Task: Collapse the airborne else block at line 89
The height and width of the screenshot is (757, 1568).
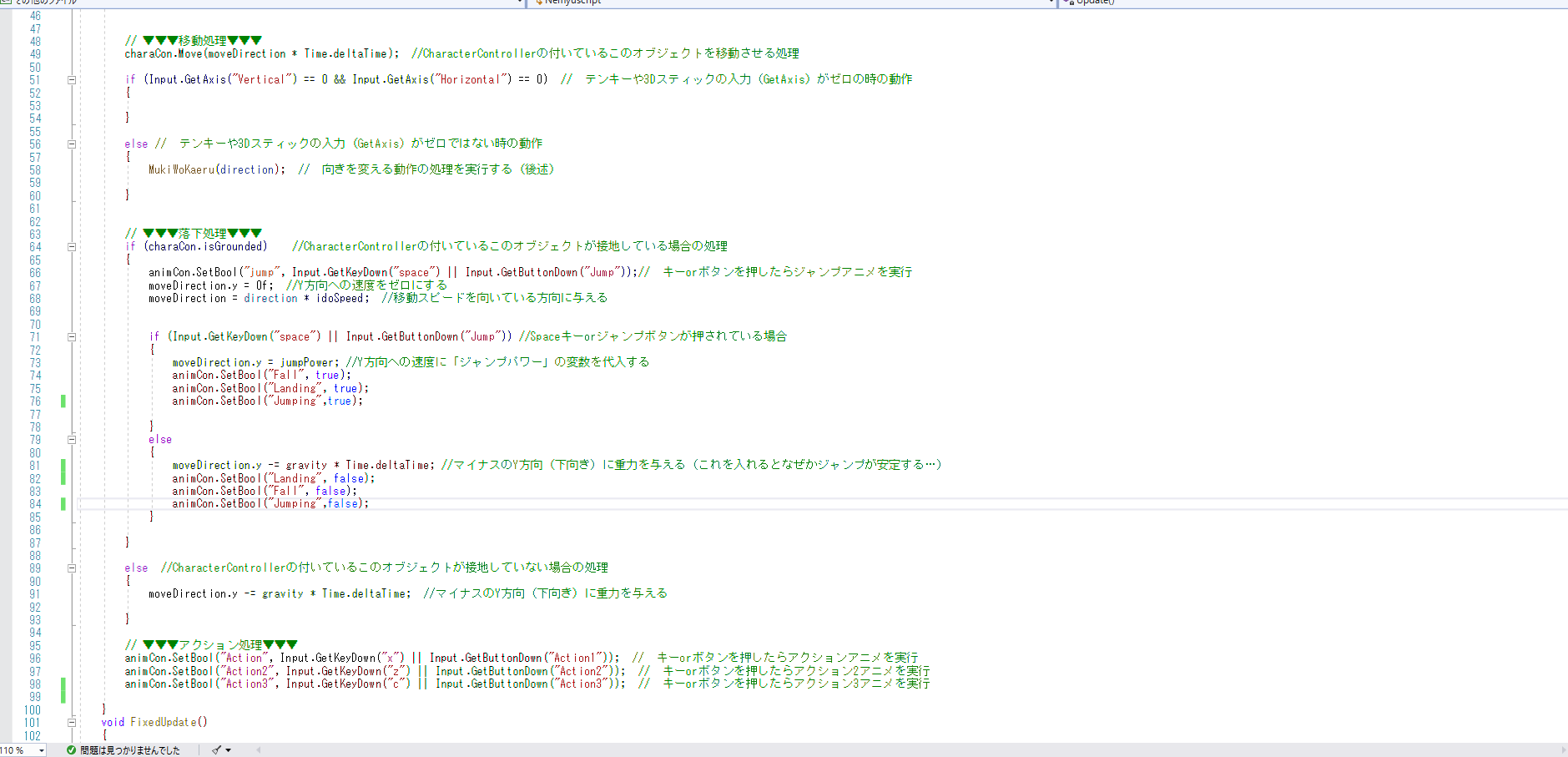Action: coord(72,568)
